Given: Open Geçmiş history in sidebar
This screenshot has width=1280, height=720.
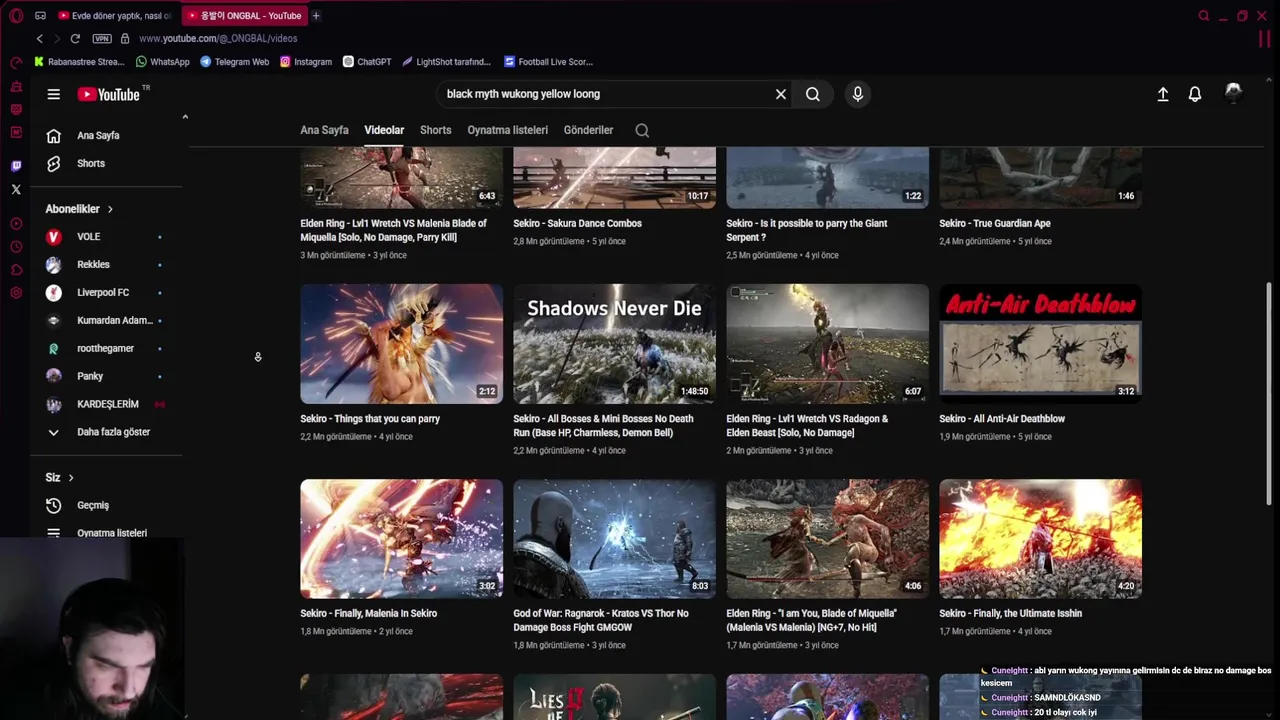Looking at the screenshot, I should [x=105, y=505].
